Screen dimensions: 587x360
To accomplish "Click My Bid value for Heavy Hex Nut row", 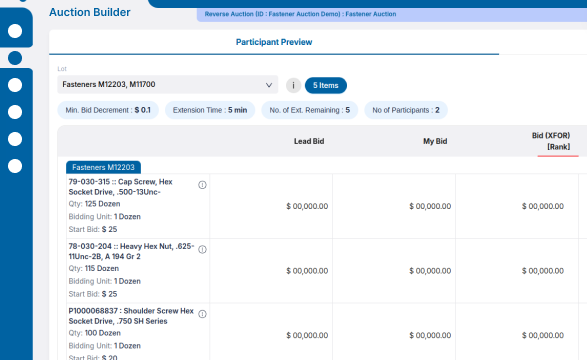I will click(x=430, y=271).
